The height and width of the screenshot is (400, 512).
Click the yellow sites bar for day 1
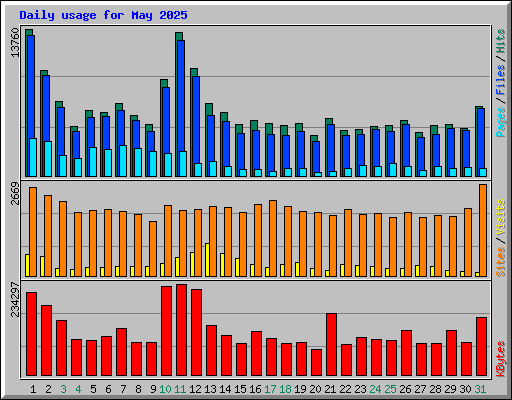point(27,265)
